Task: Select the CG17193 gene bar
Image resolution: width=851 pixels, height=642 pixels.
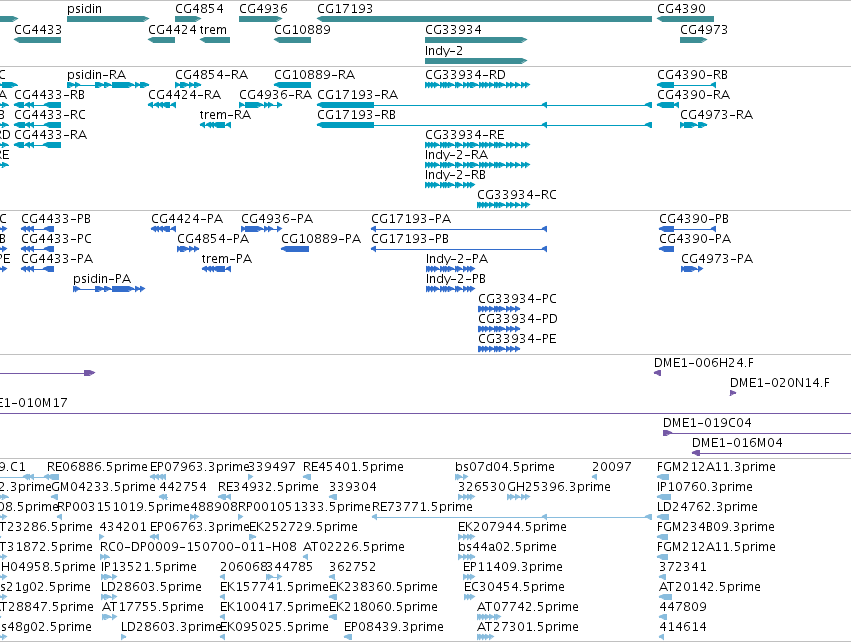Action: pos(484,19)
